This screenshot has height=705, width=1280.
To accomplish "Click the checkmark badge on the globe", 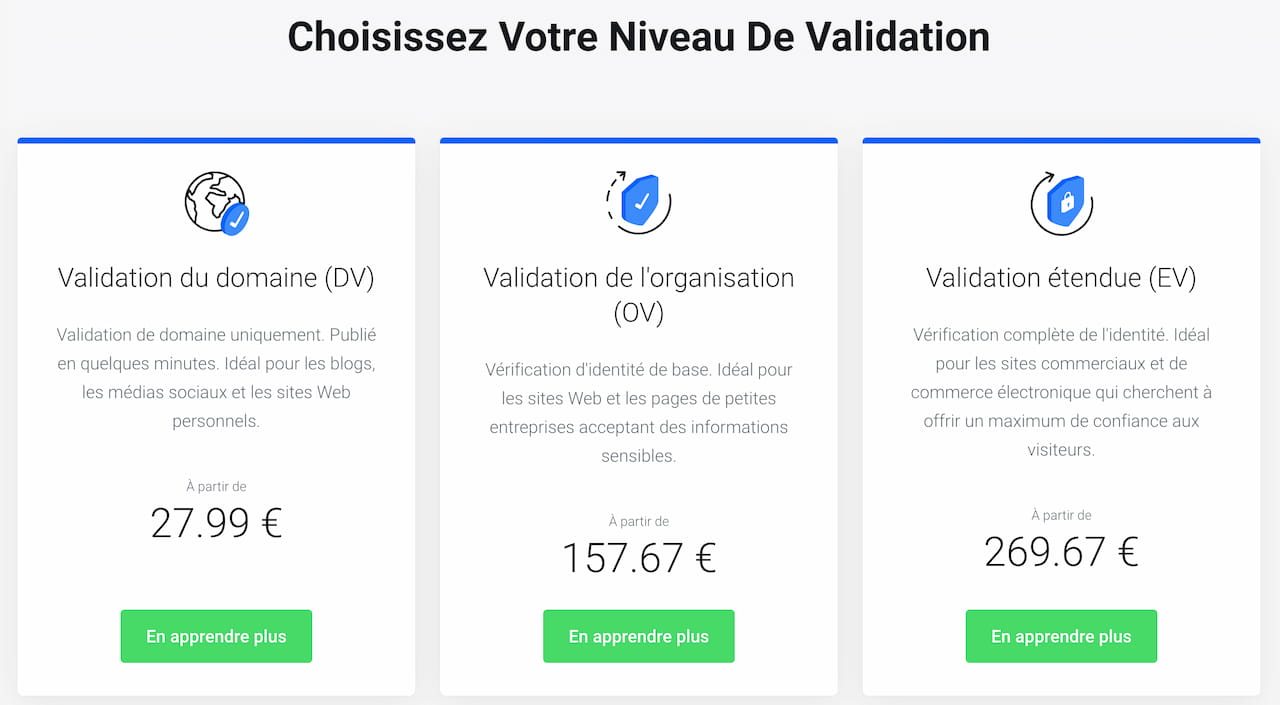I will (x=236, y=216).
